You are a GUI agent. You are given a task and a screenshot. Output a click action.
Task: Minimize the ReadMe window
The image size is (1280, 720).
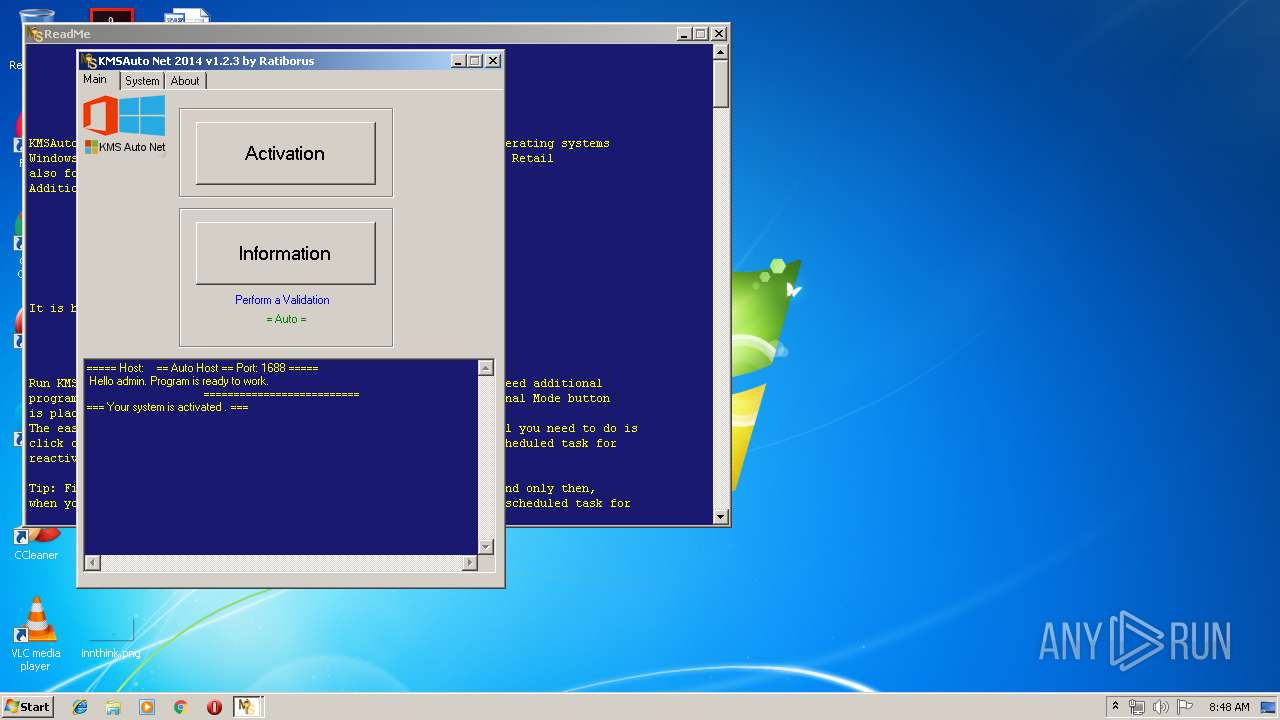tap(683, 34)
